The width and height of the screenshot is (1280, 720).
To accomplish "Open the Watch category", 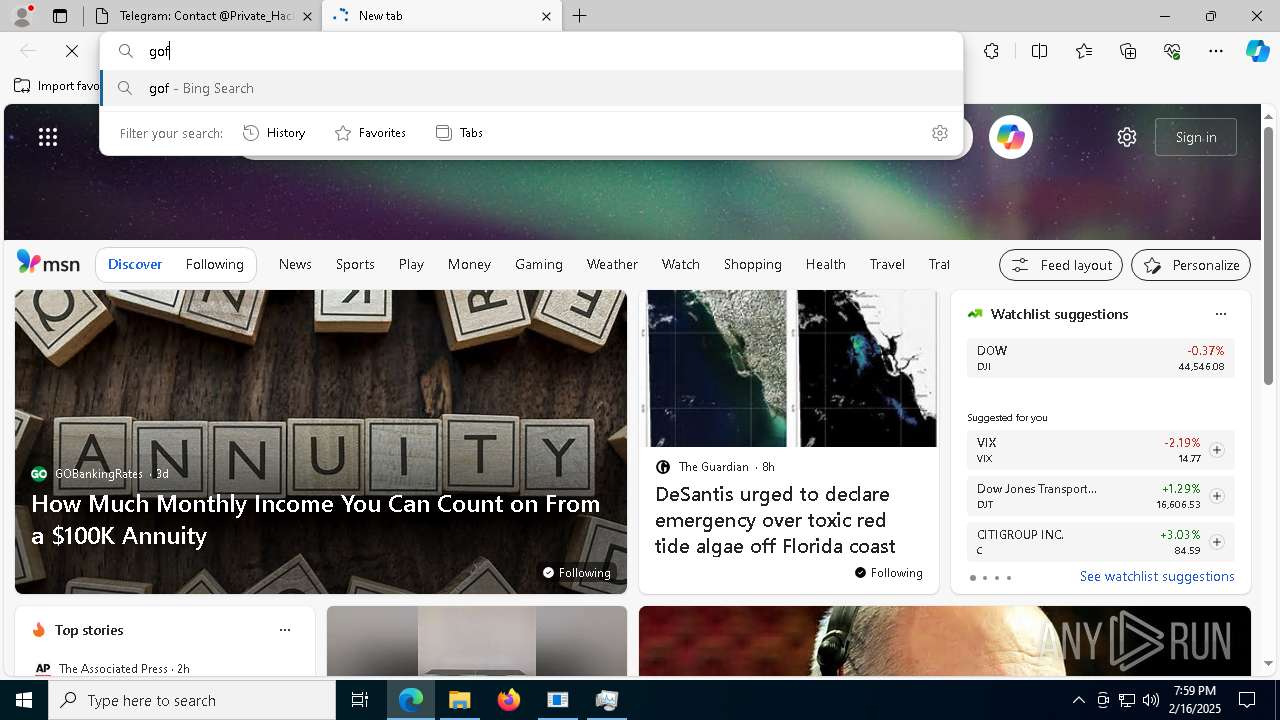I will pos(681,264).
